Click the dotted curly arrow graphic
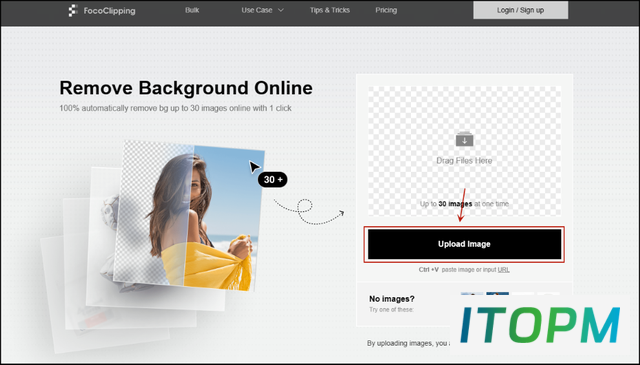This screenshot has height=365, width=640. coord(309,211)
